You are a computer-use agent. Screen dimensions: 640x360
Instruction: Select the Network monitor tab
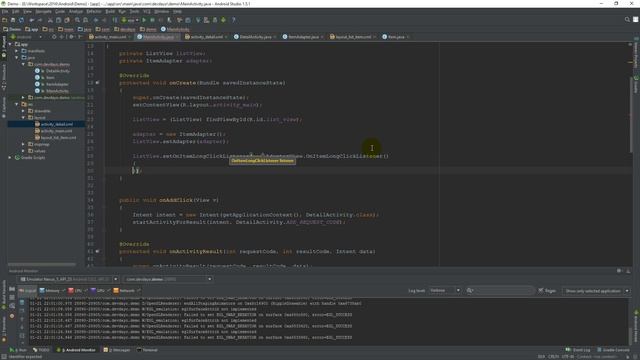127,291
